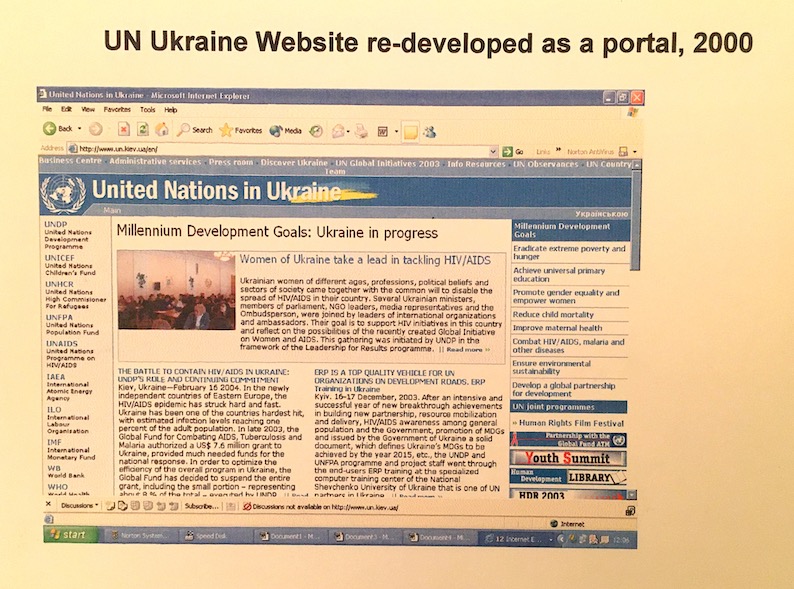Open the Search toolbar button
The image size is (794, 589).
(194, 130)
